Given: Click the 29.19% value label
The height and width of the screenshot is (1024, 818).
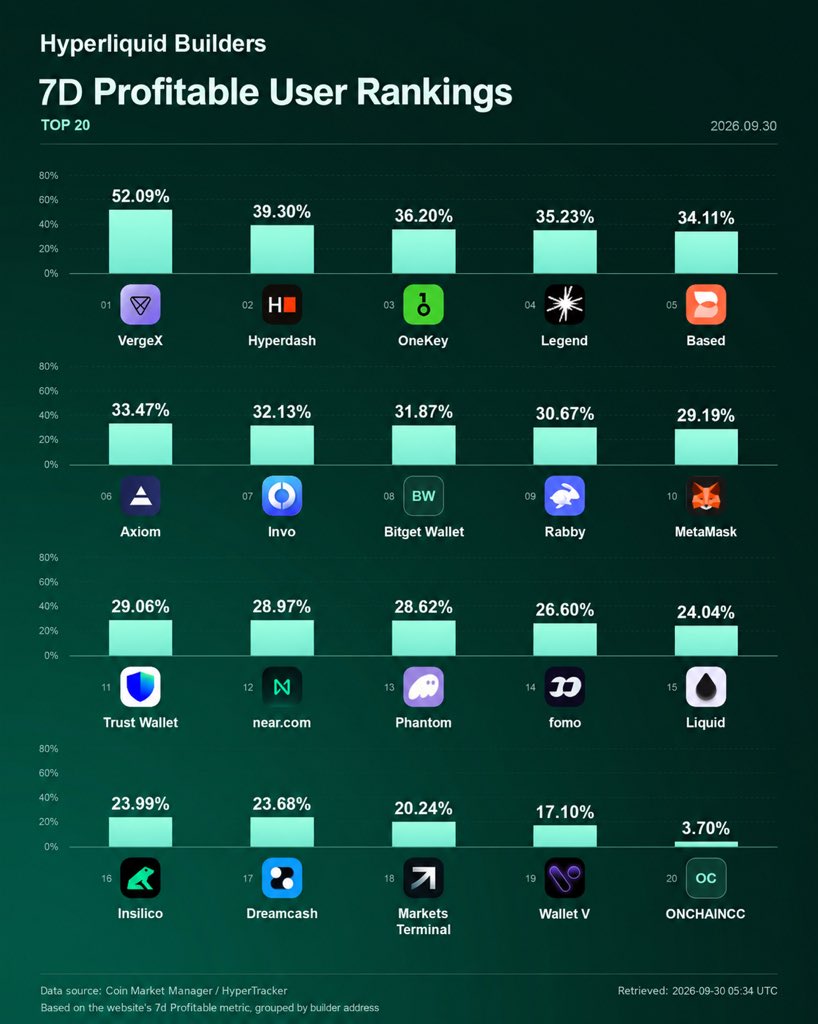Looking at the screenshot, I should tap(706, 415).
